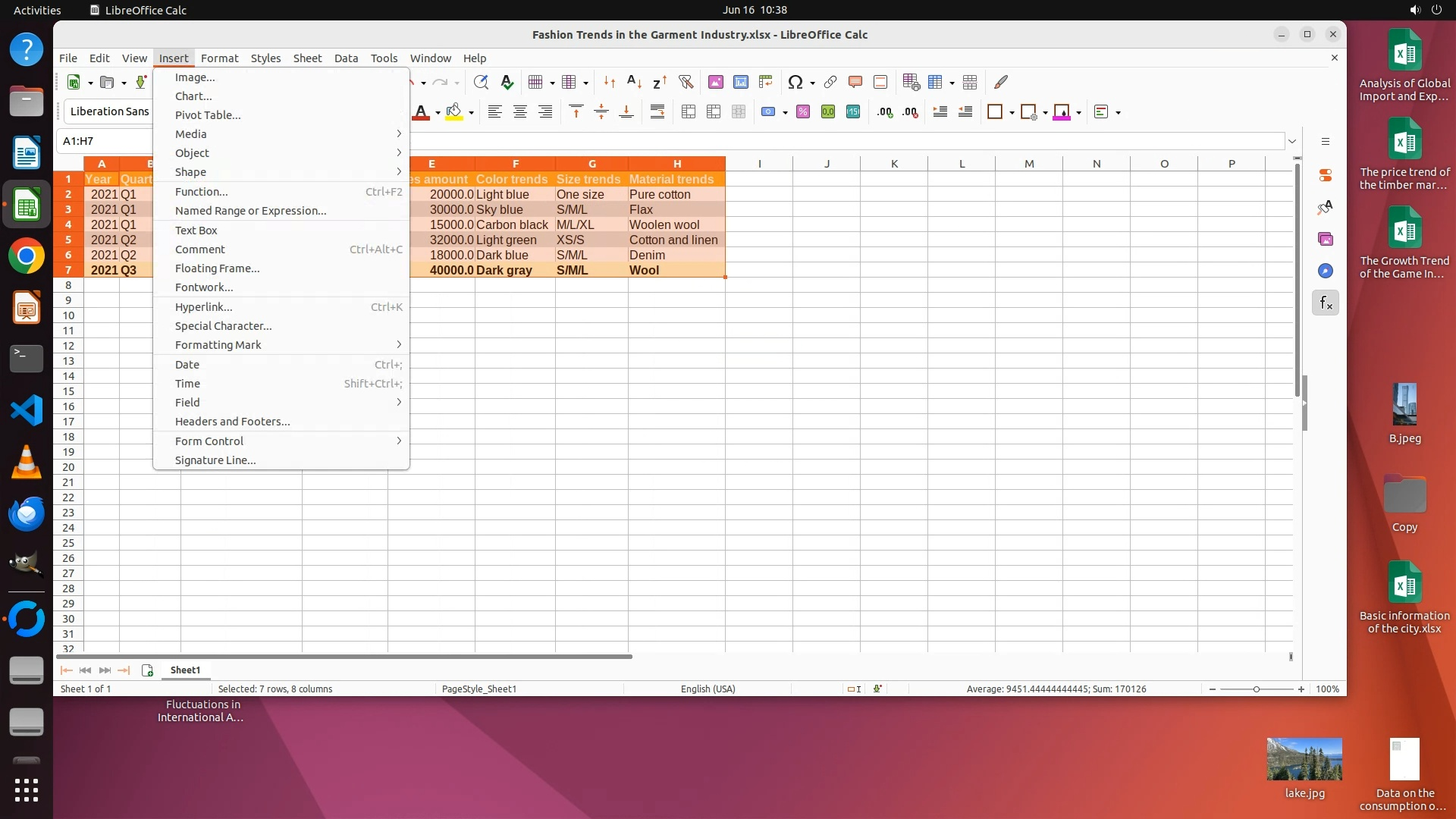The image size is (1456, 819).
Task: Toggle the AutoFilter funnel button
Action: [686, 82]
